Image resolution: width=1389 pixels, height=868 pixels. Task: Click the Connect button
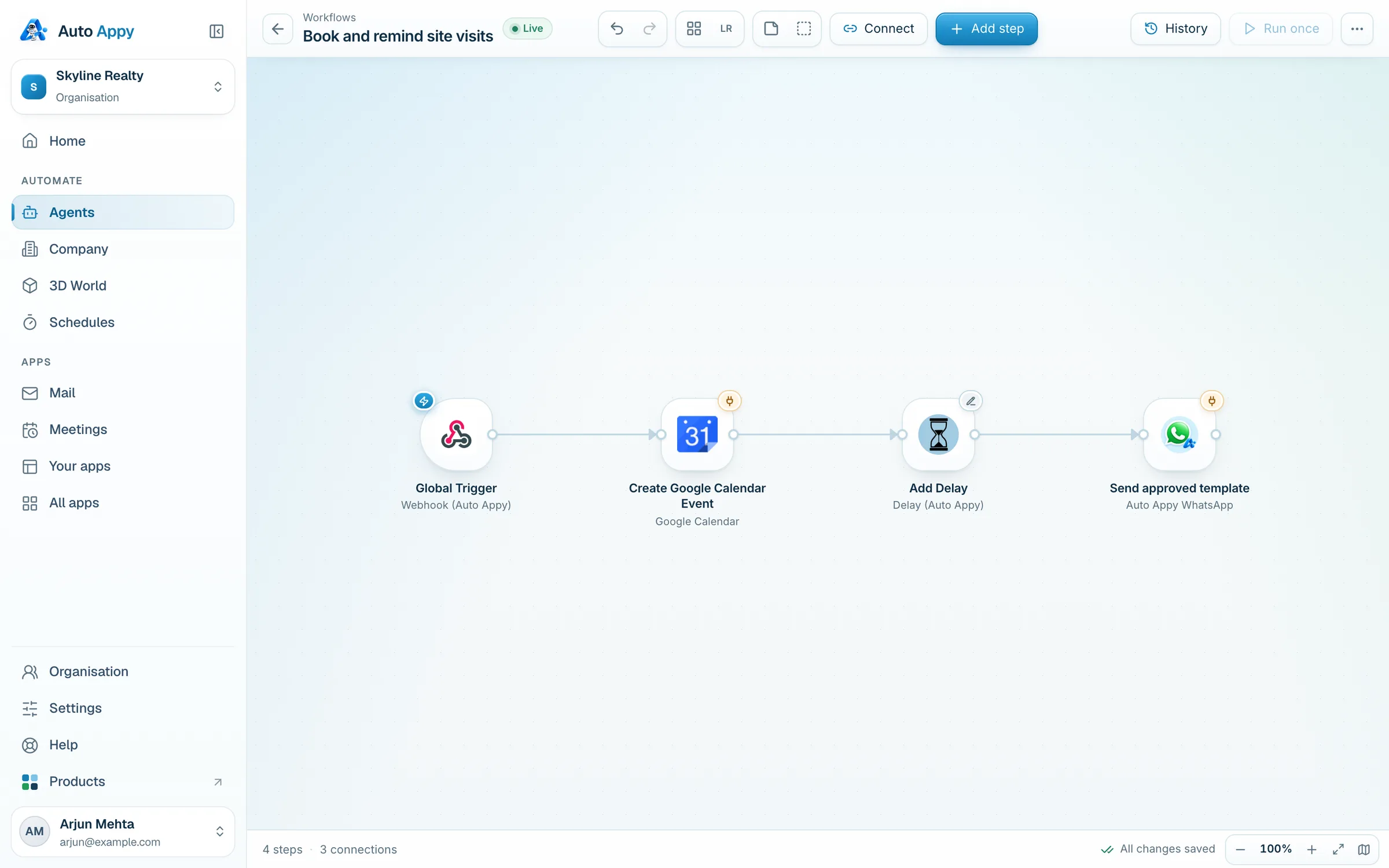(x=878, y=28)
